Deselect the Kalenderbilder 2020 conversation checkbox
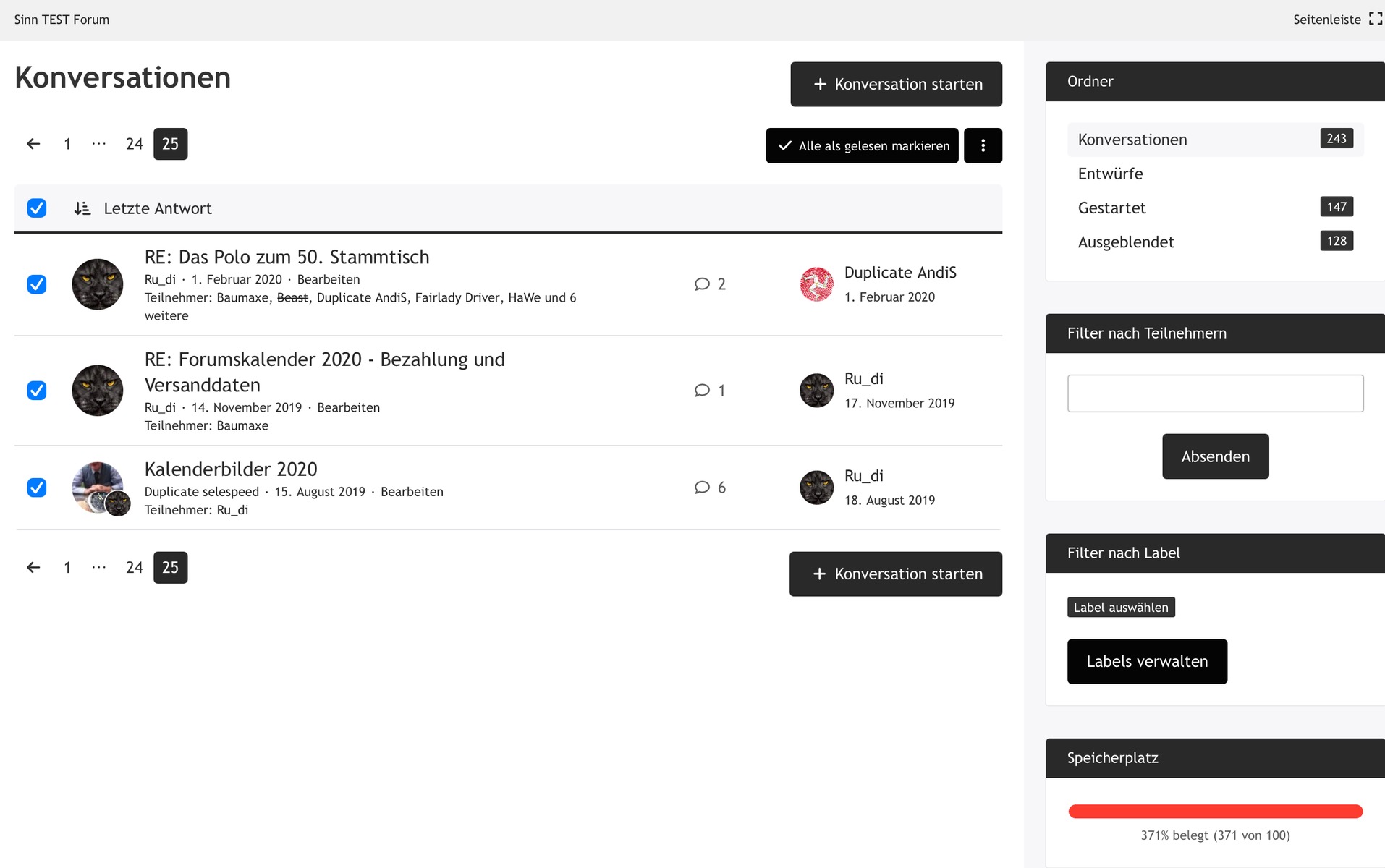 pos(37,488)
